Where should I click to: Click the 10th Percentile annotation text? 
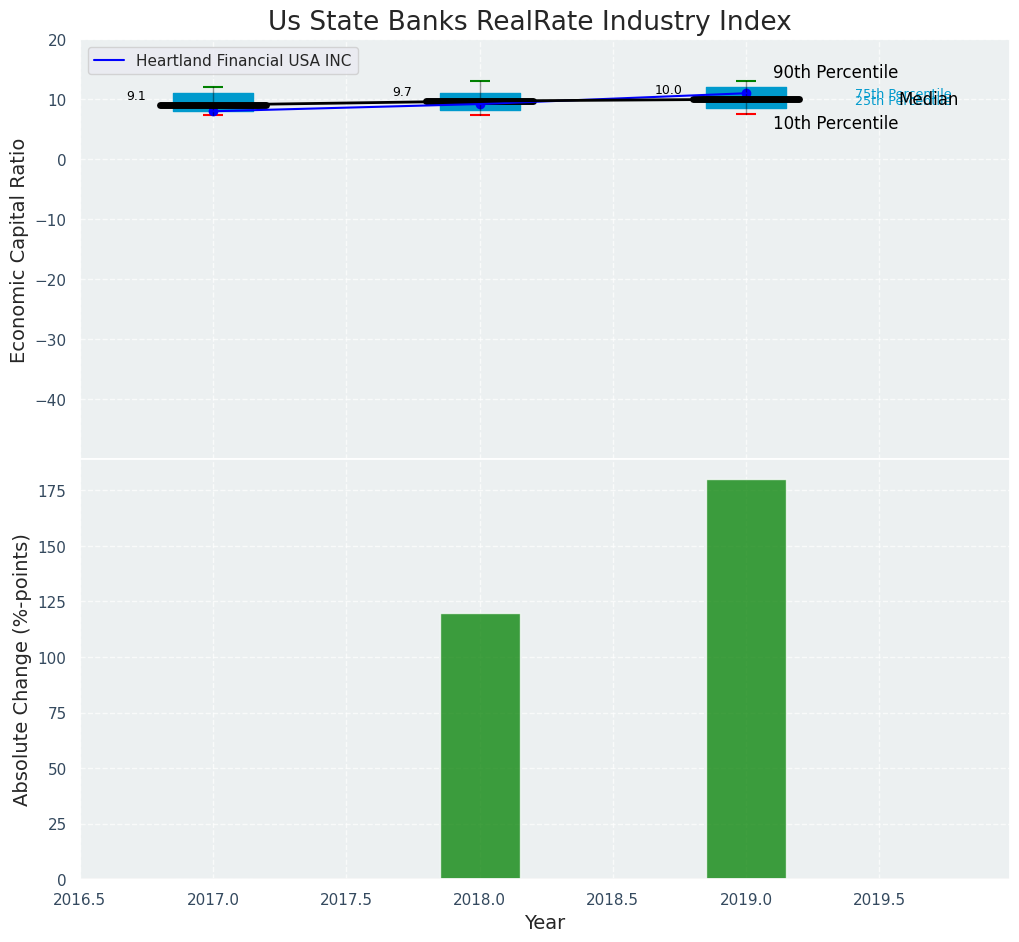coord(835,124)
